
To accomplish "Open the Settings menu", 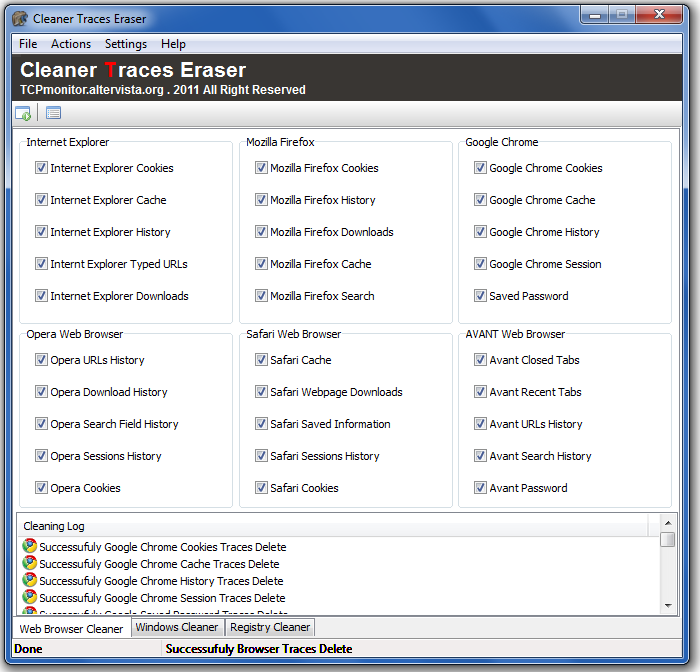I will point(126,44).
